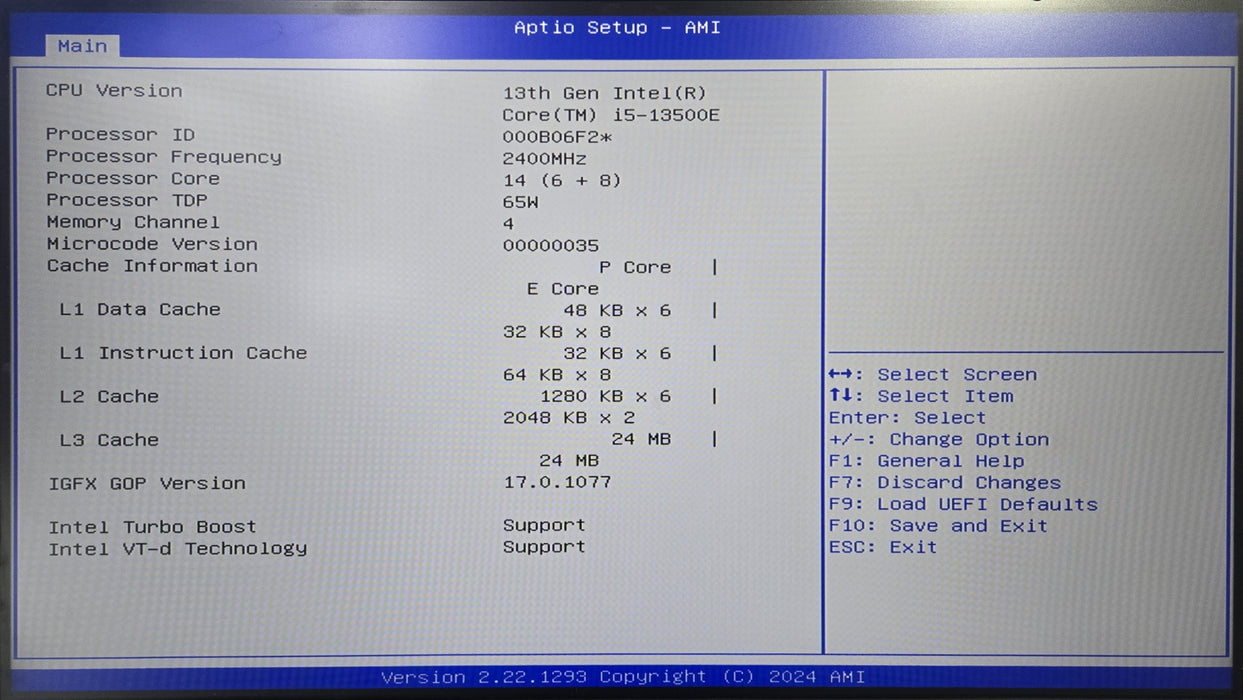Click the 'Select Item' help line

[x=921, y=396]
